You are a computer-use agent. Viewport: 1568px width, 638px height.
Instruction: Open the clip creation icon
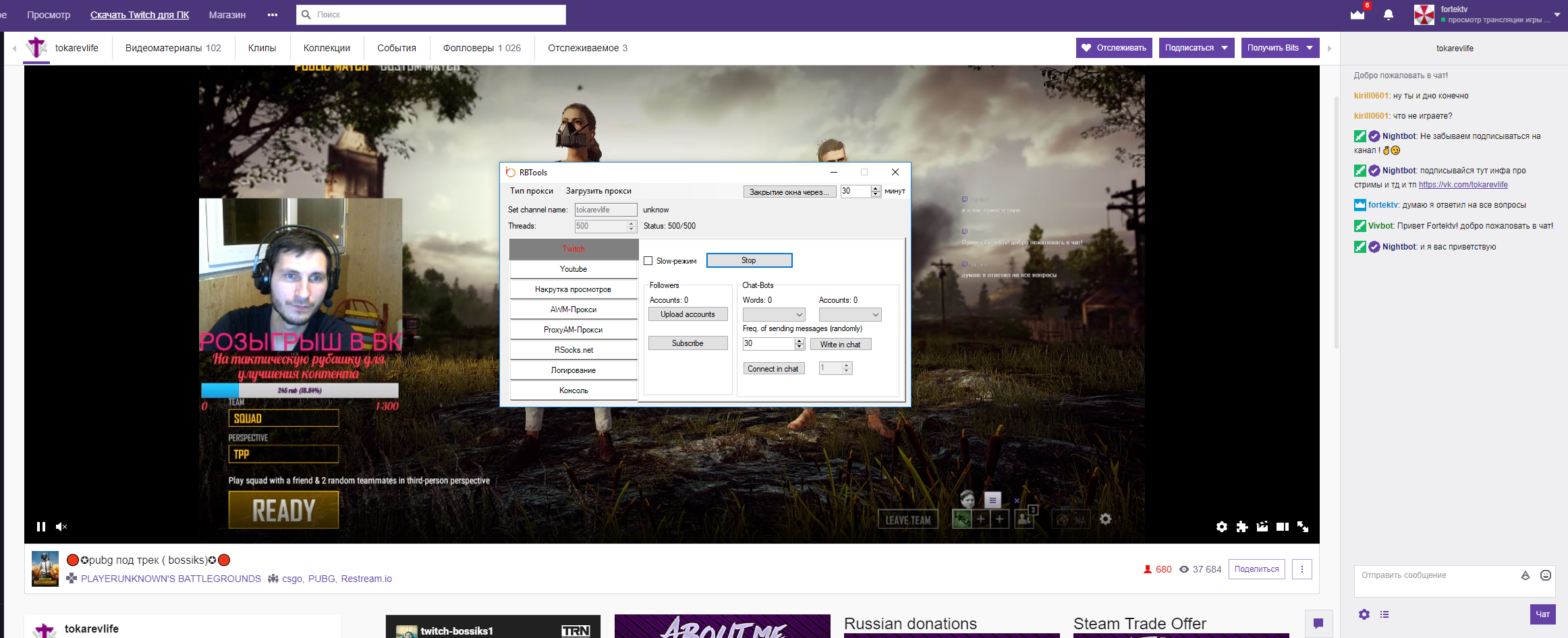pyautogui.click(x=1262, y=527)
